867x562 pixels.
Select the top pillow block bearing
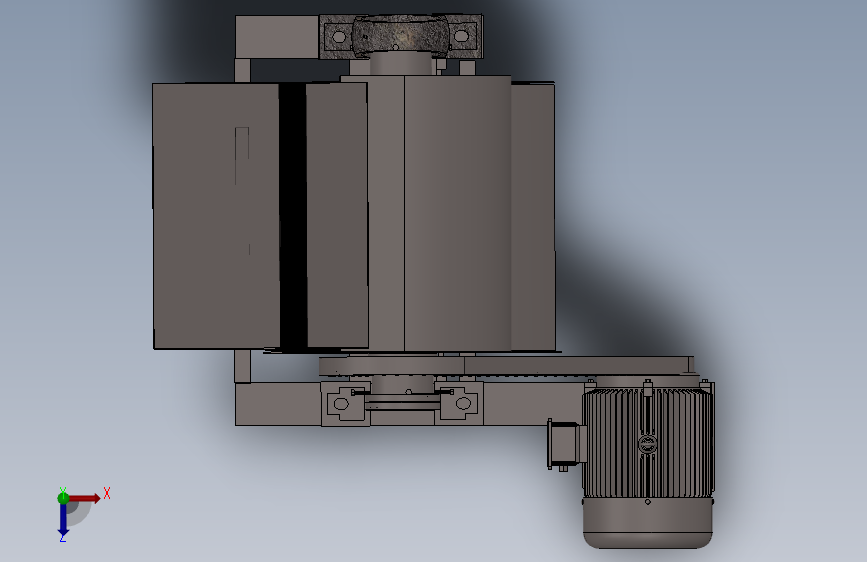400,37
